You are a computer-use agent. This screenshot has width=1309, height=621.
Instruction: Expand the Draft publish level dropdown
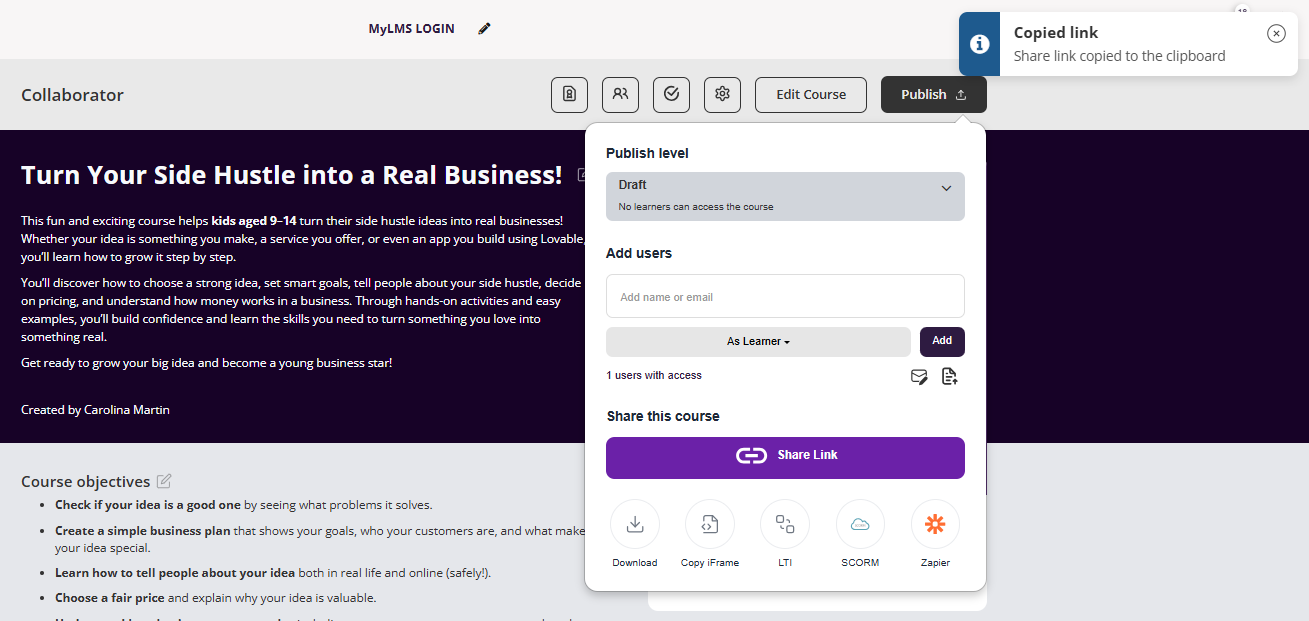[x=785, y=196]
